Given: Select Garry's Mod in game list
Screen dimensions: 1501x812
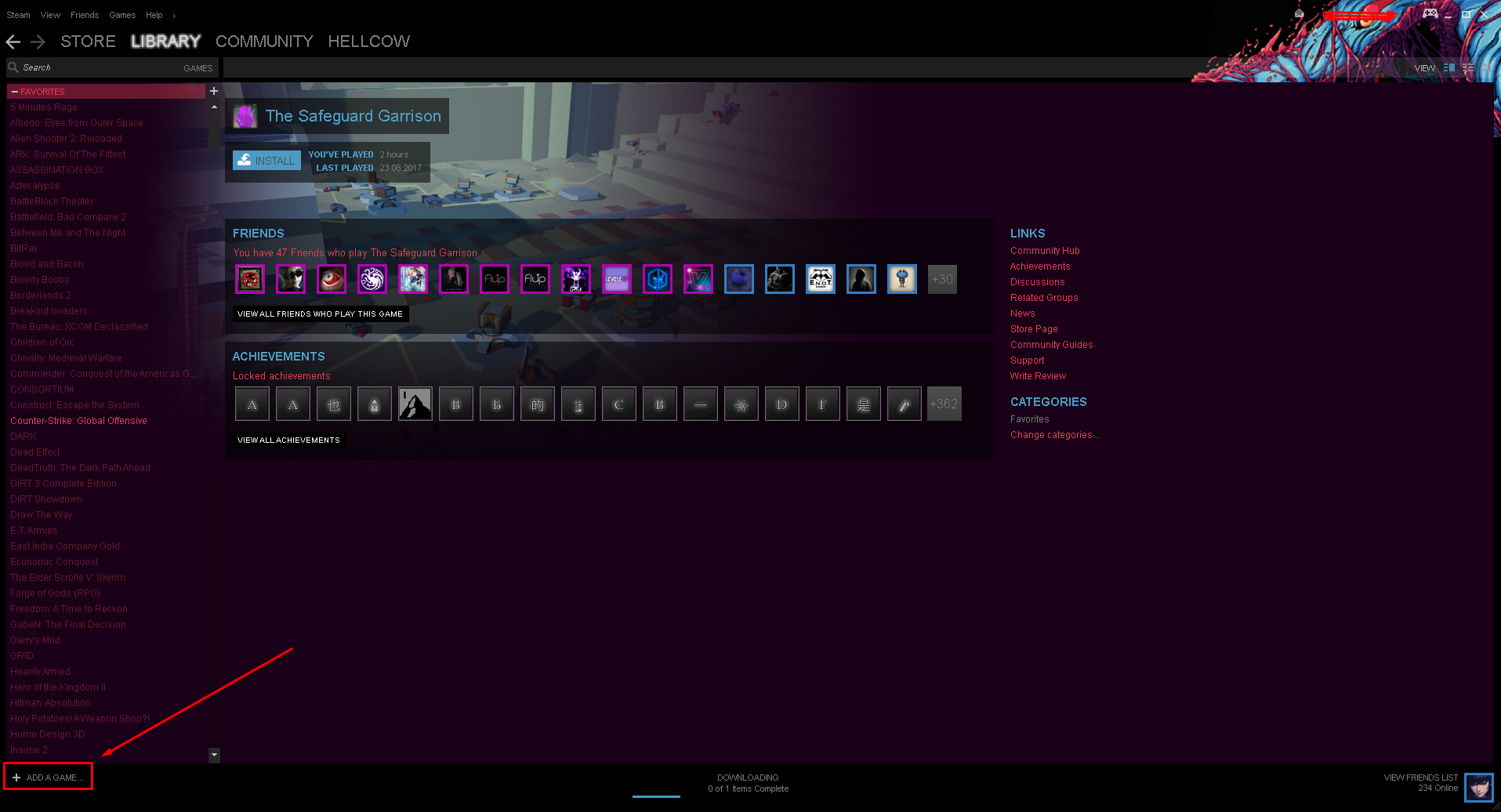Looking at the screenshot, I should [35, 640].
